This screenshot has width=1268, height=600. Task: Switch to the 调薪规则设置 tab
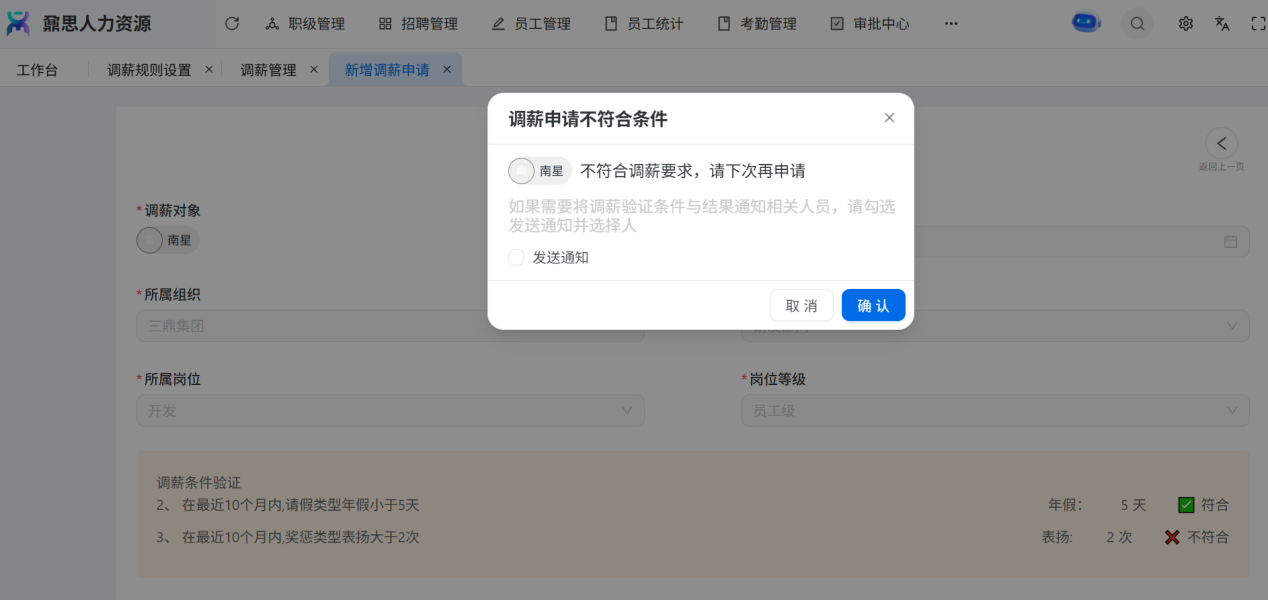149,70
